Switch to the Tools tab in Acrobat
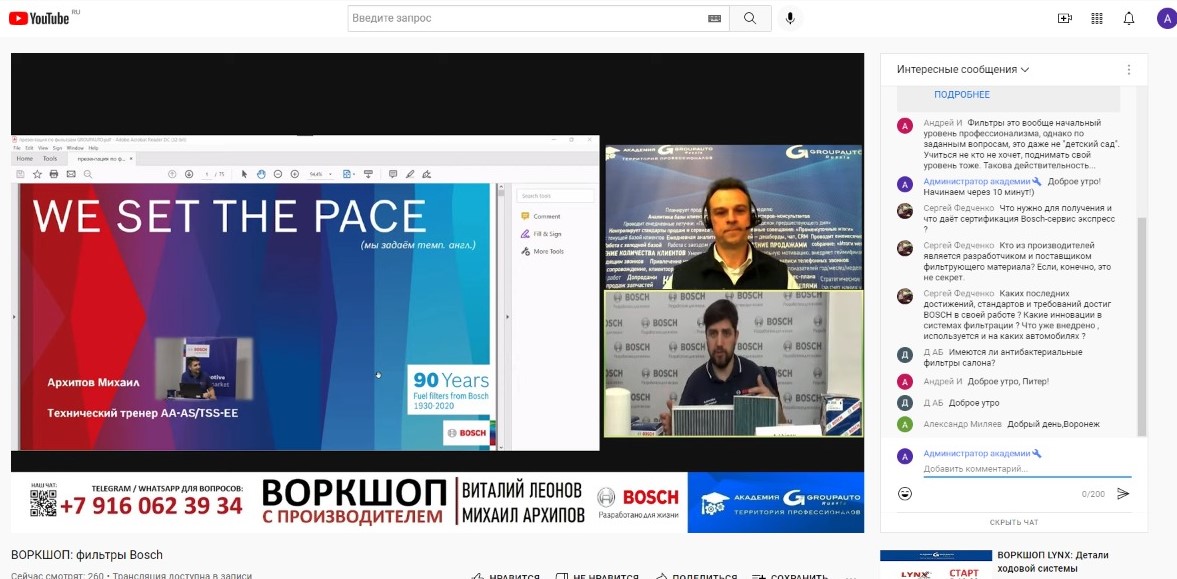Image resolution: width=1177 pixels, height=579 pixels. pos(50,158)
